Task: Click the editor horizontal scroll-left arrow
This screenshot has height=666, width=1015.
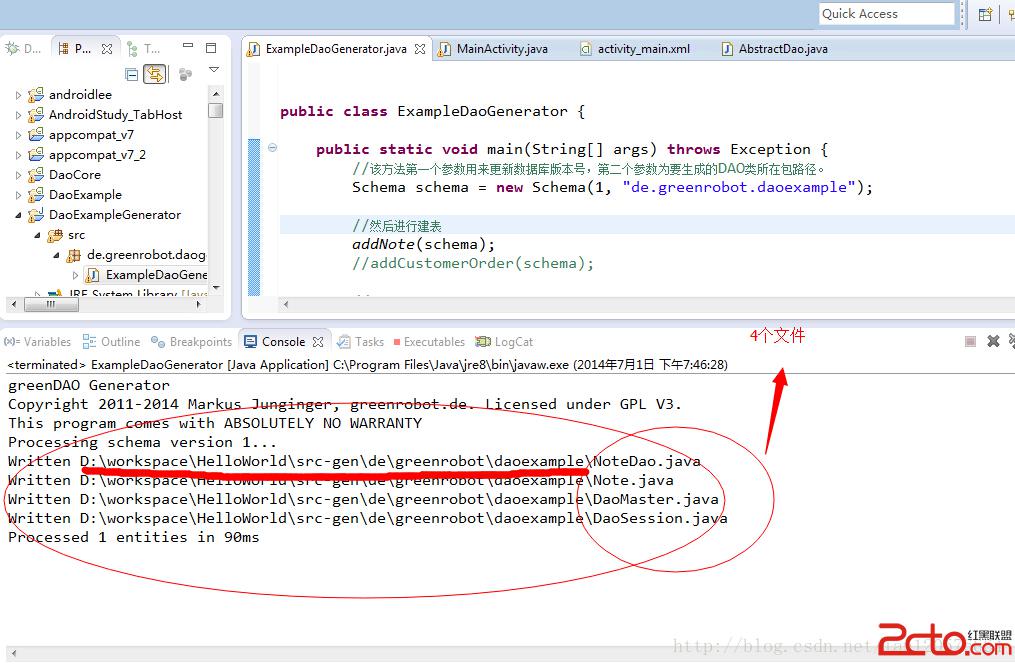Action: click(285, 304)
